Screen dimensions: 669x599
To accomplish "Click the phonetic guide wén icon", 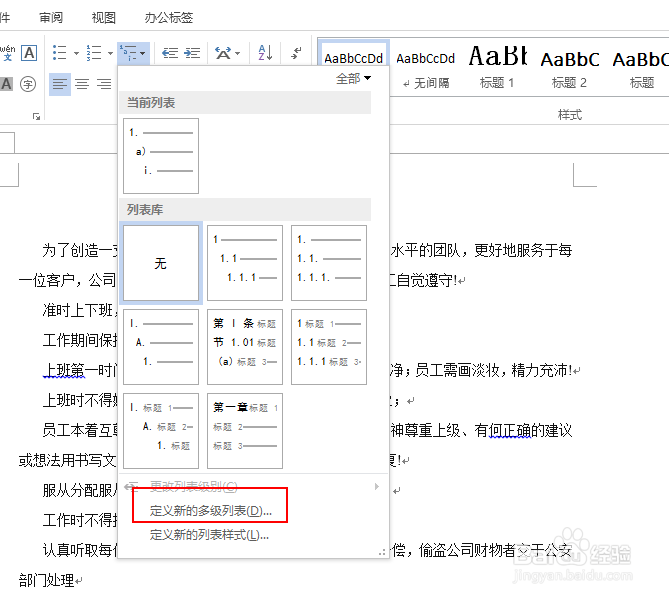I will click(7, 53).
